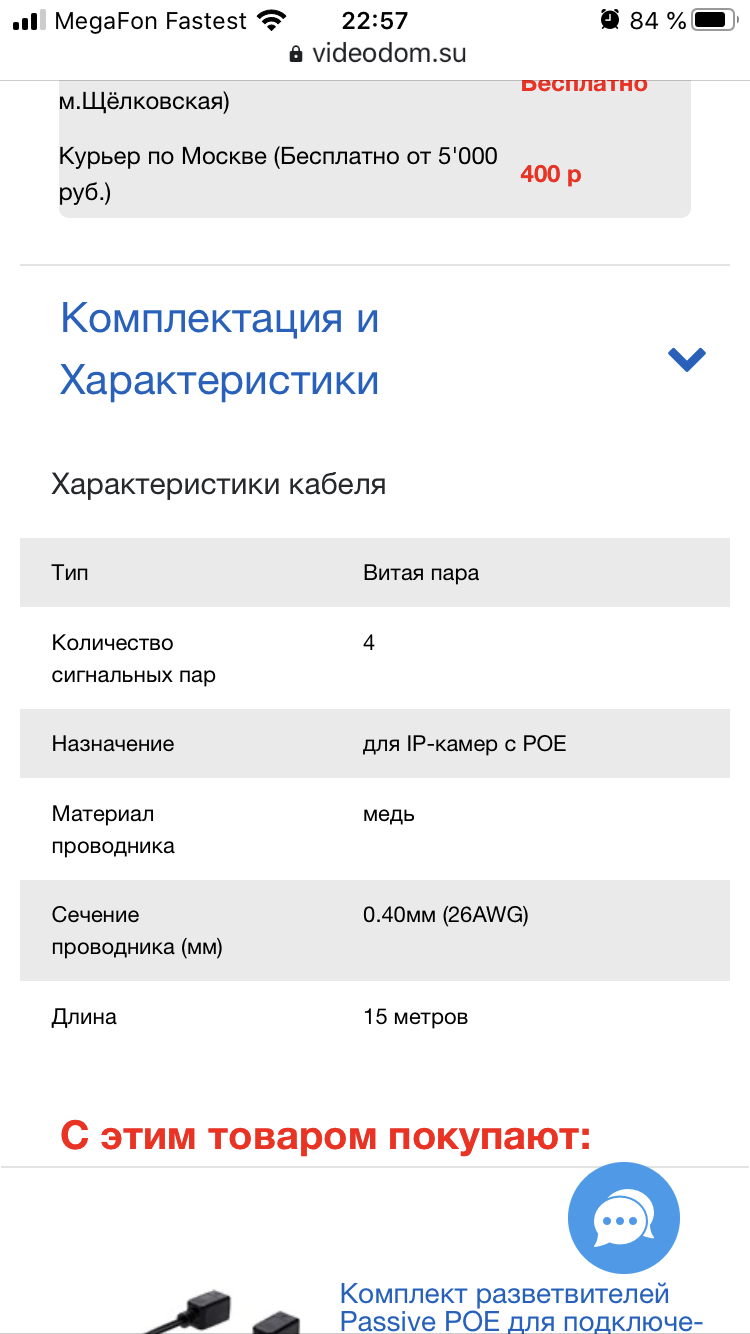The height and width of the screenshot is (1334, 750).
Task: Open the live chat bubble
Action: 623,1218
